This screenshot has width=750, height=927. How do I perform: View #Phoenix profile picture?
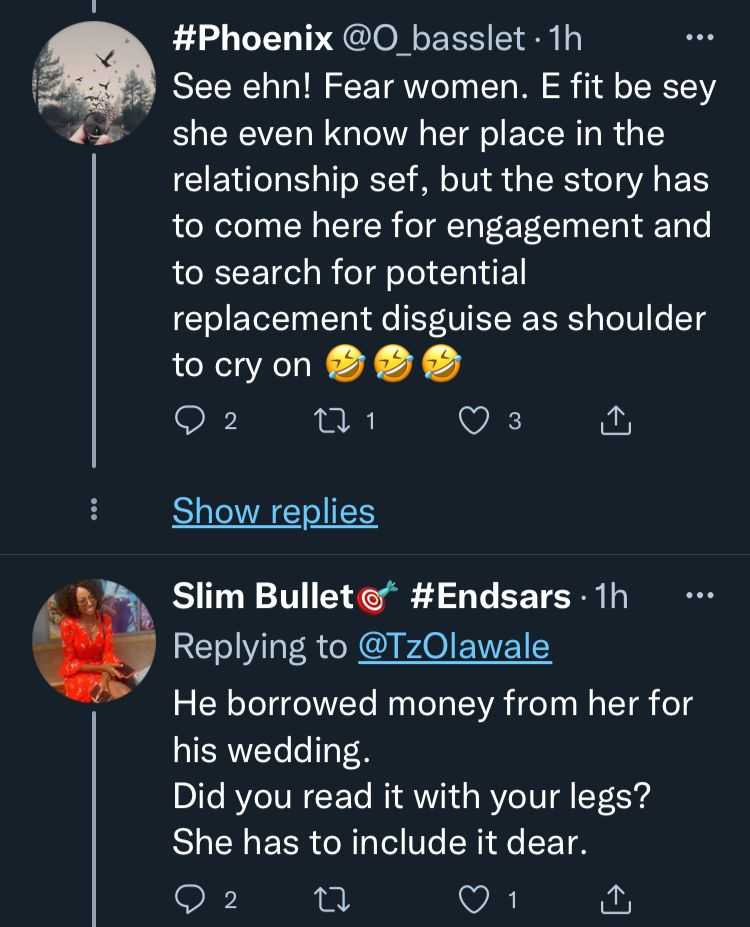[x=94, y=84]
